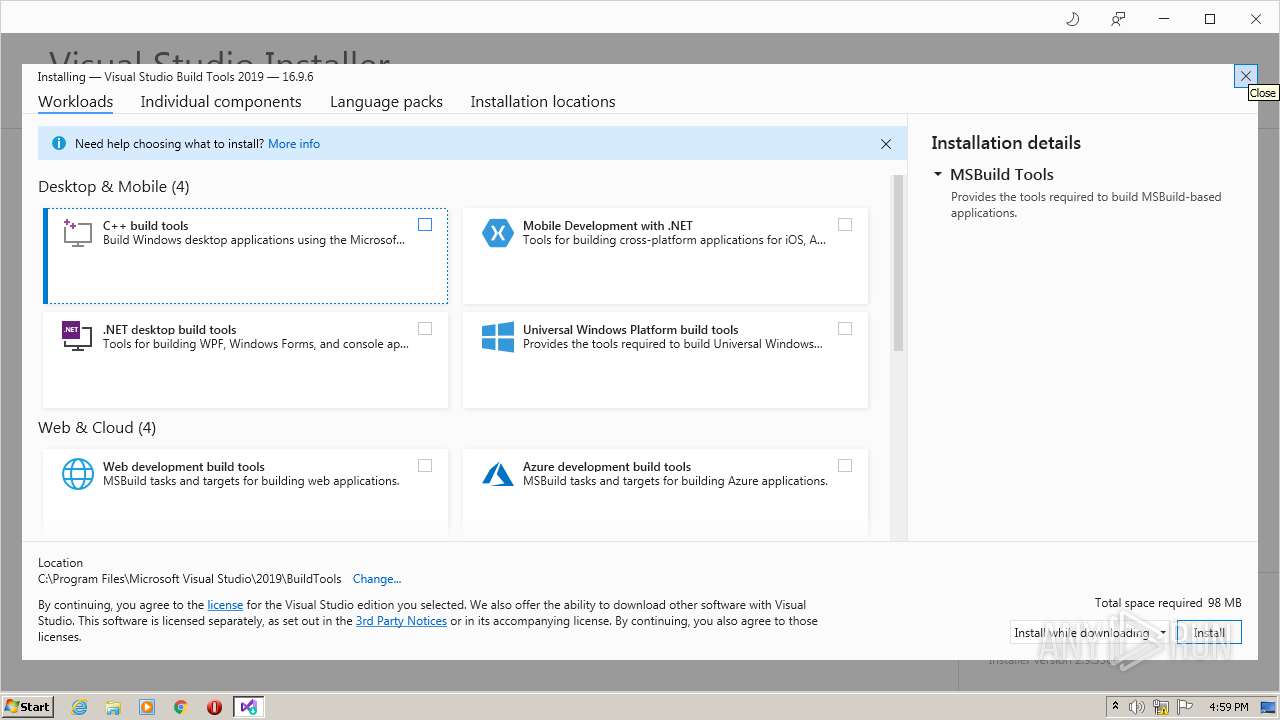Open the 3rd Party Notices link
This screenshot has height=720, width=1280.
401,621
